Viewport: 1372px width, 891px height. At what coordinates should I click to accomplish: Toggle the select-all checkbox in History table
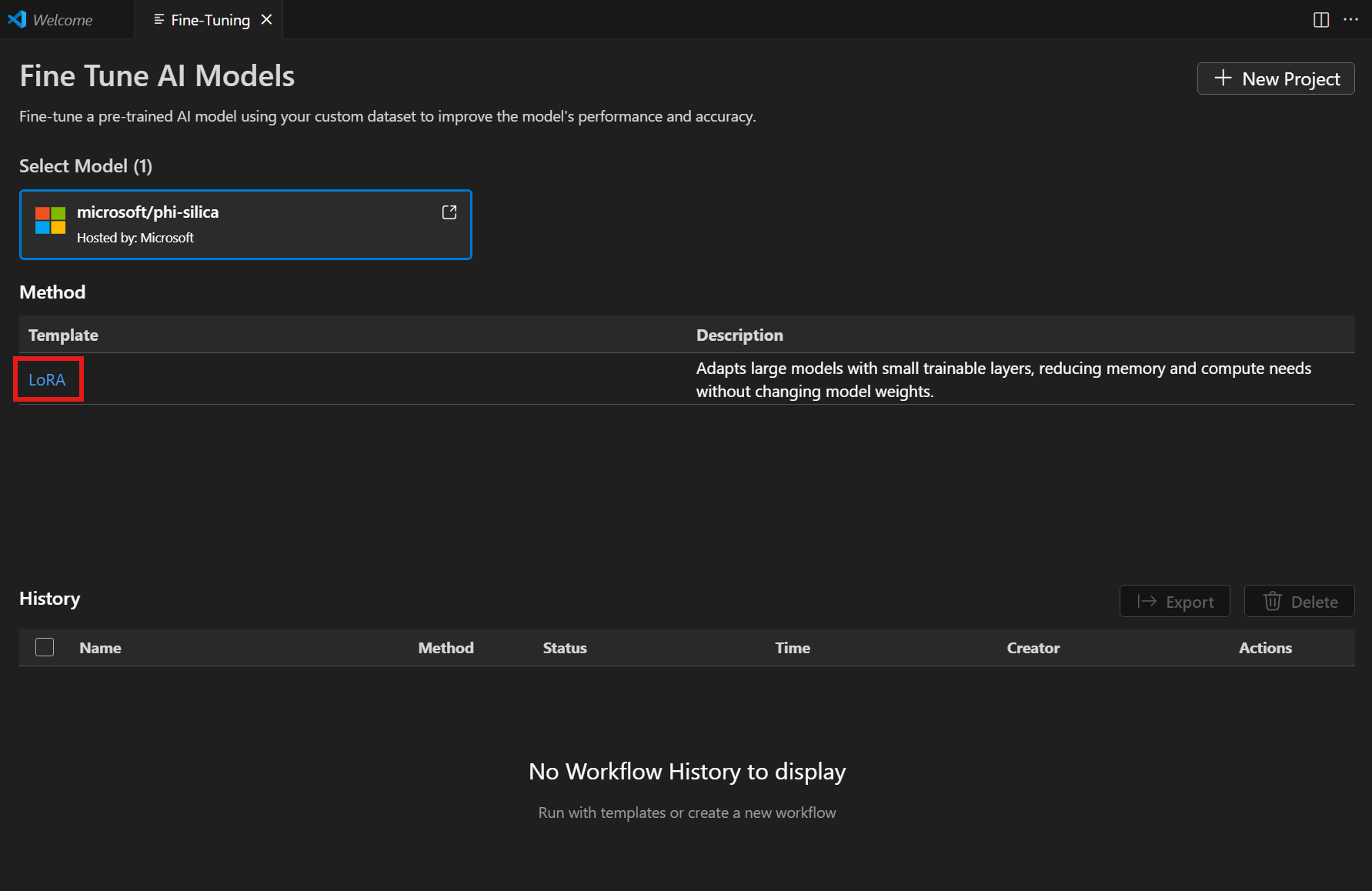45,647
